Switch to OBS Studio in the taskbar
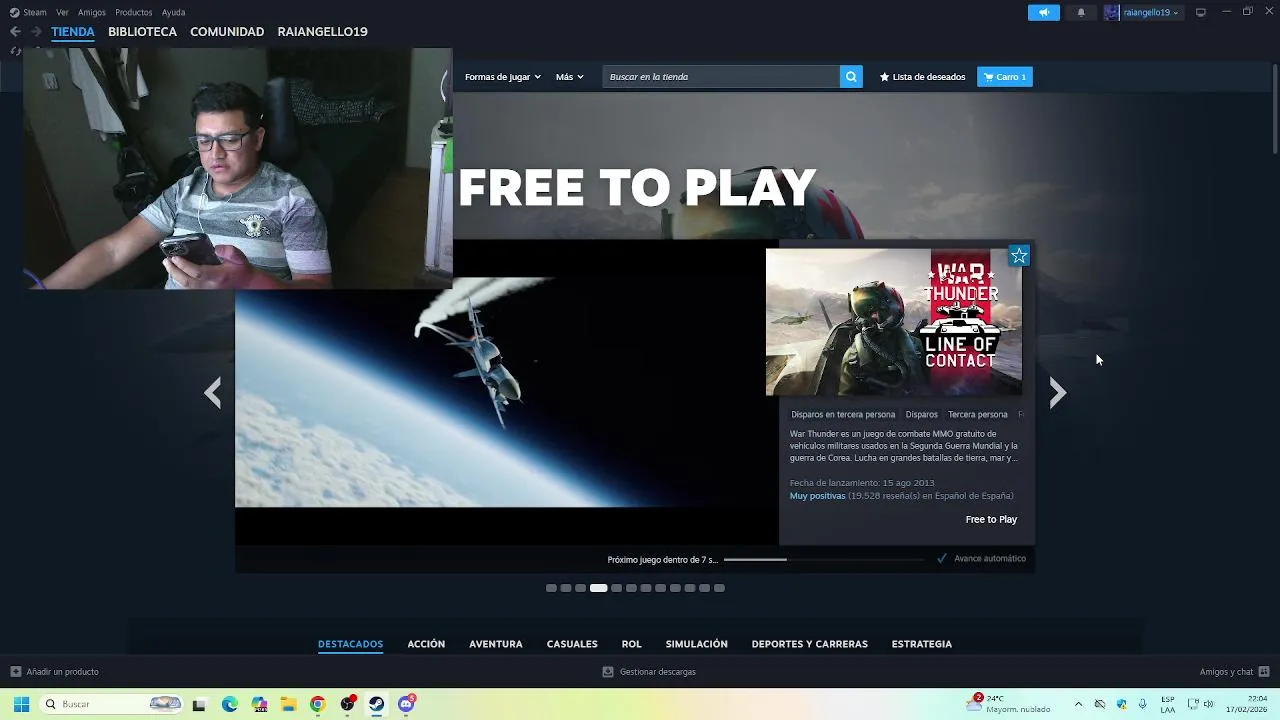Screen dimensions: 1280x720 tap(347, 704)
